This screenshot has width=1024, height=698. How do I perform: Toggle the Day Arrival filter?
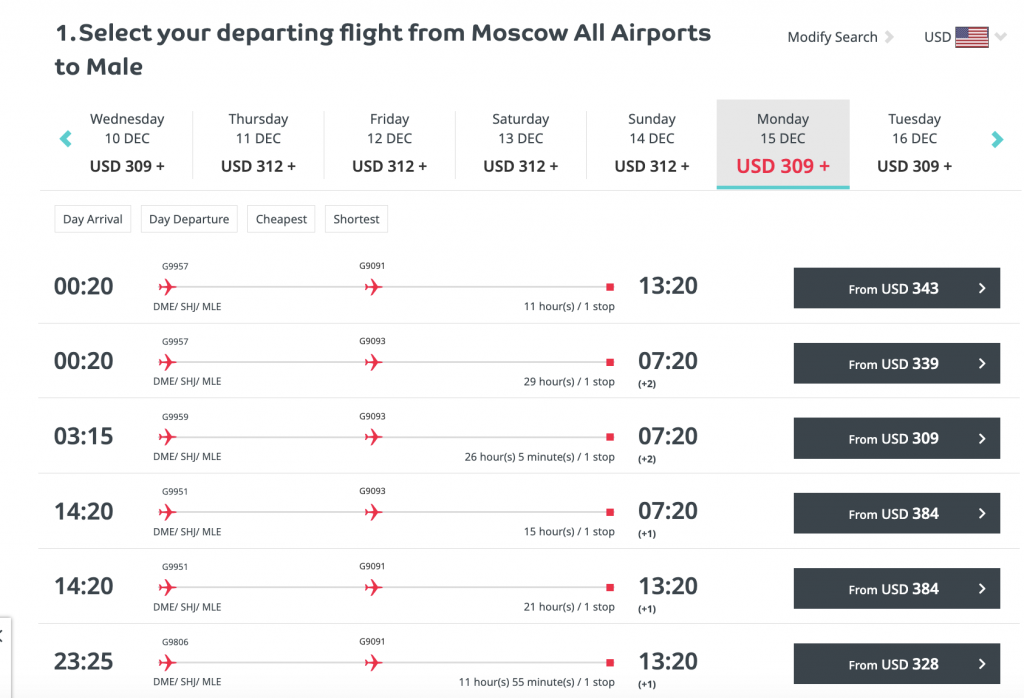pos(93,219)
